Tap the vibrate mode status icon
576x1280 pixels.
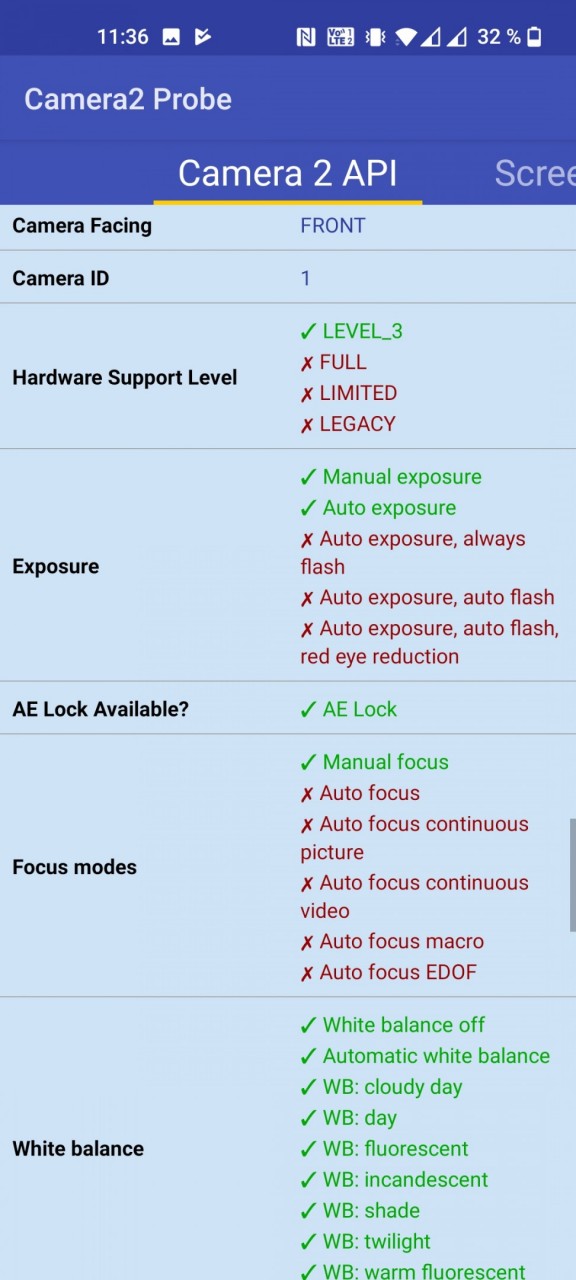[x=375, y=37]
